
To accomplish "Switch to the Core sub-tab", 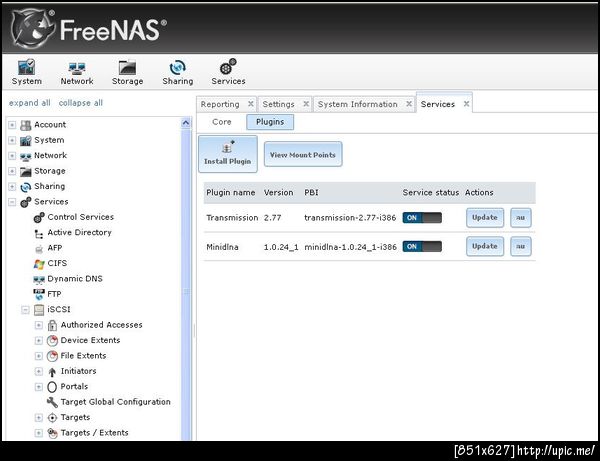I will click(222, 122).
